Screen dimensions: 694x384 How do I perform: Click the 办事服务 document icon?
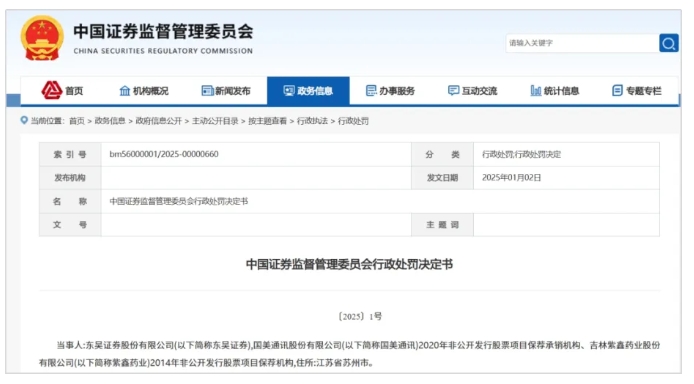(x=371, y=91)
